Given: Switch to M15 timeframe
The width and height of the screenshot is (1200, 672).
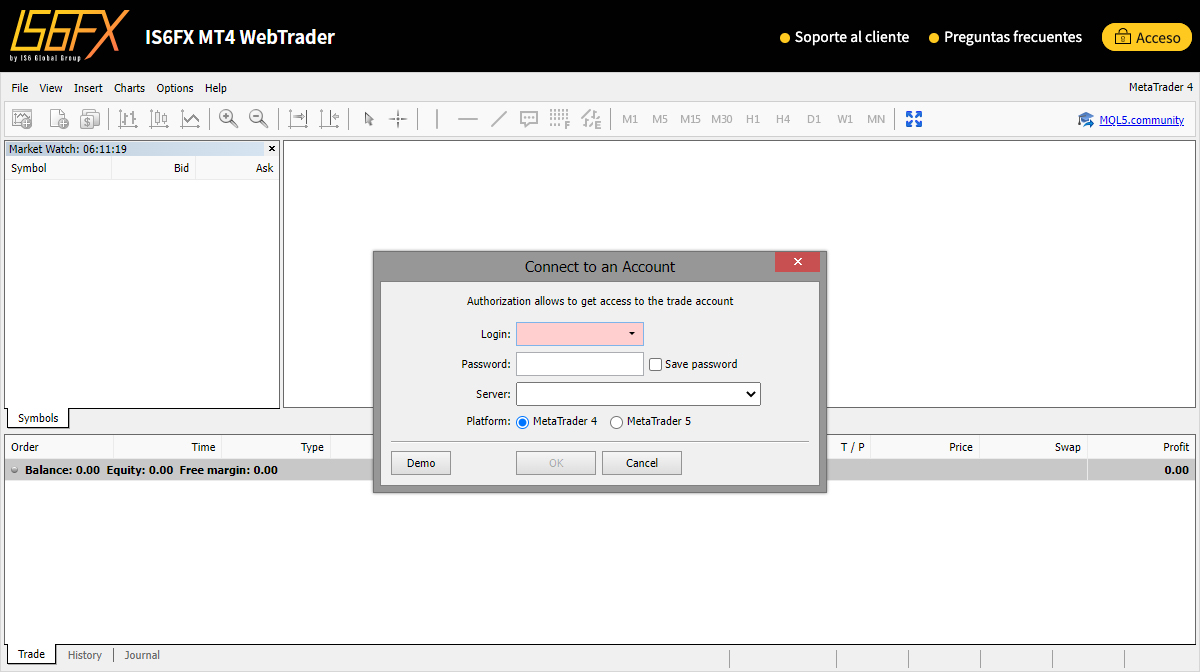Looking at the screenshot, I should (x=690, y=119).
